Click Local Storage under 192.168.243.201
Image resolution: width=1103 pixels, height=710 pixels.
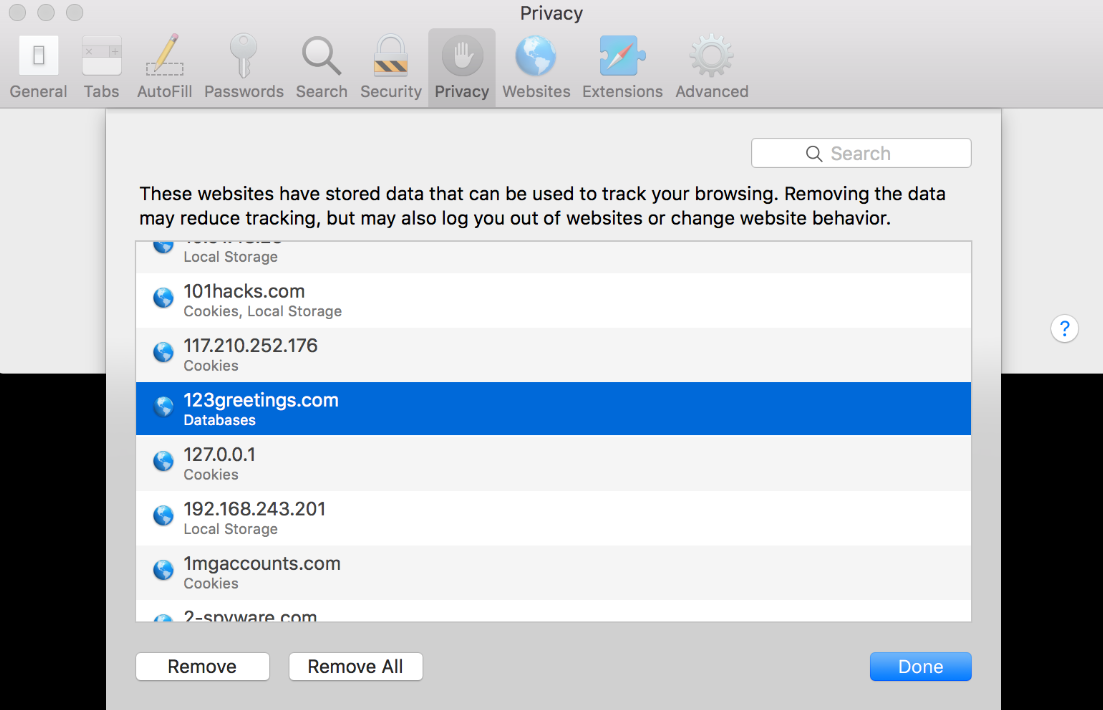(x=231, y=529)
